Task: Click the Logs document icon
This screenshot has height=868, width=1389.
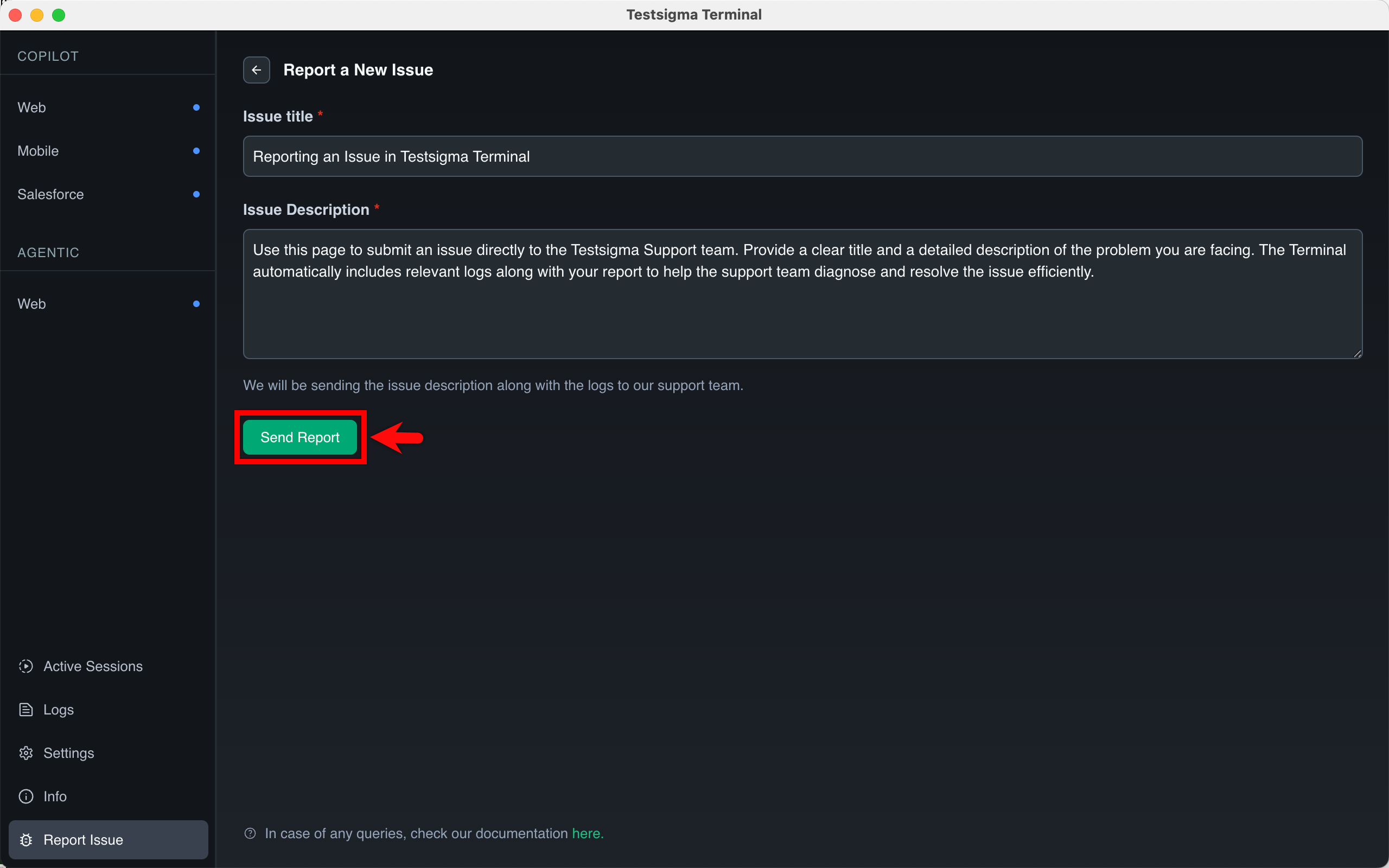Action: (26, 710)
